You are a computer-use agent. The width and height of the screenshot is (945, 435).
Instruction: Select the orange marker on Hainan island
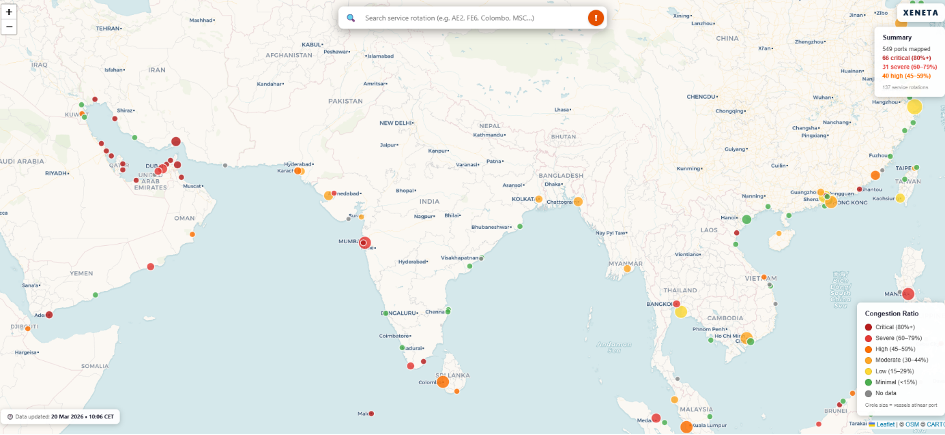tap(779, 233)
